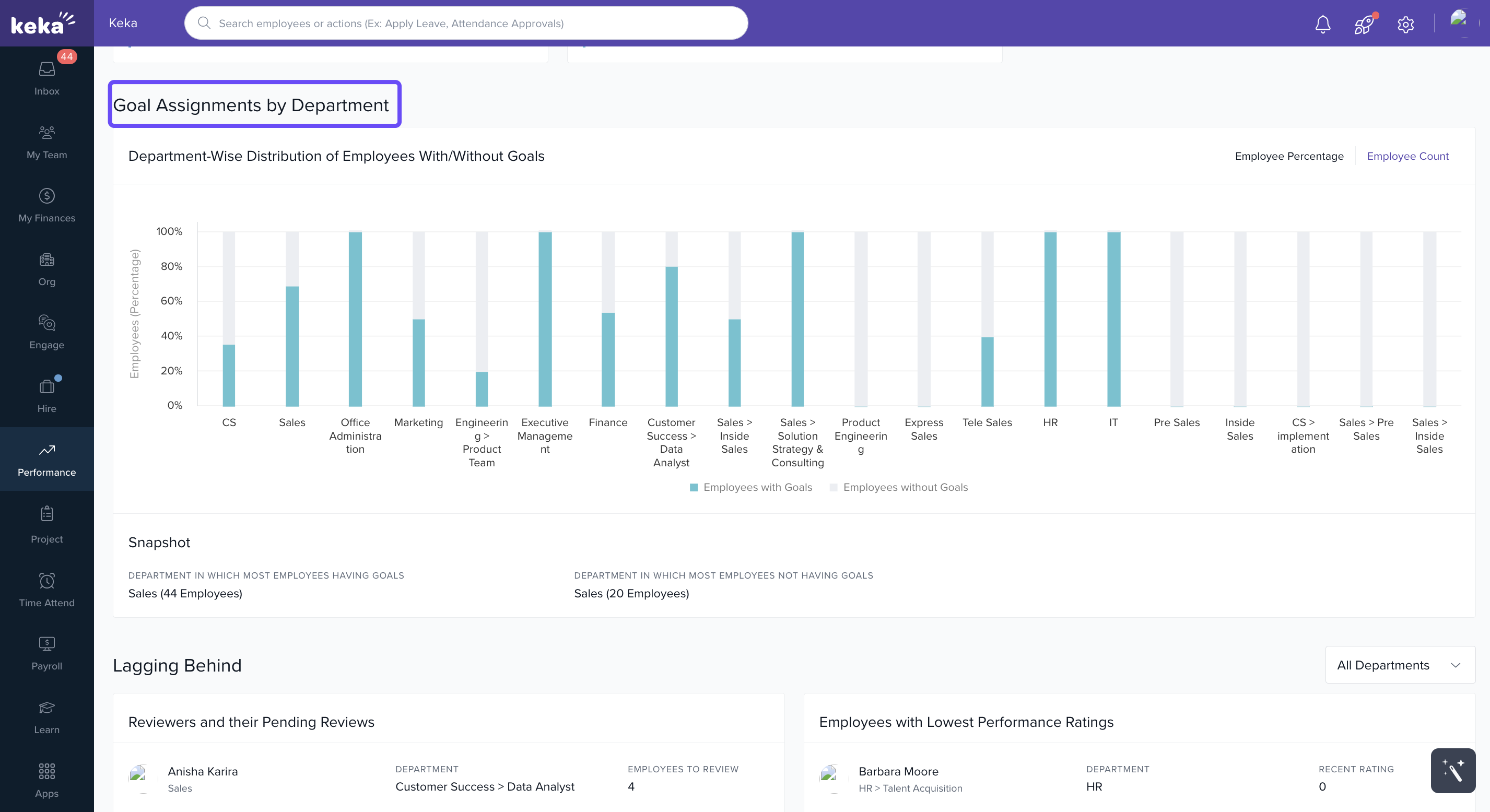Launch the AI assistant in bottom corner
The image size is (1490, 812).
point(1452,770)
